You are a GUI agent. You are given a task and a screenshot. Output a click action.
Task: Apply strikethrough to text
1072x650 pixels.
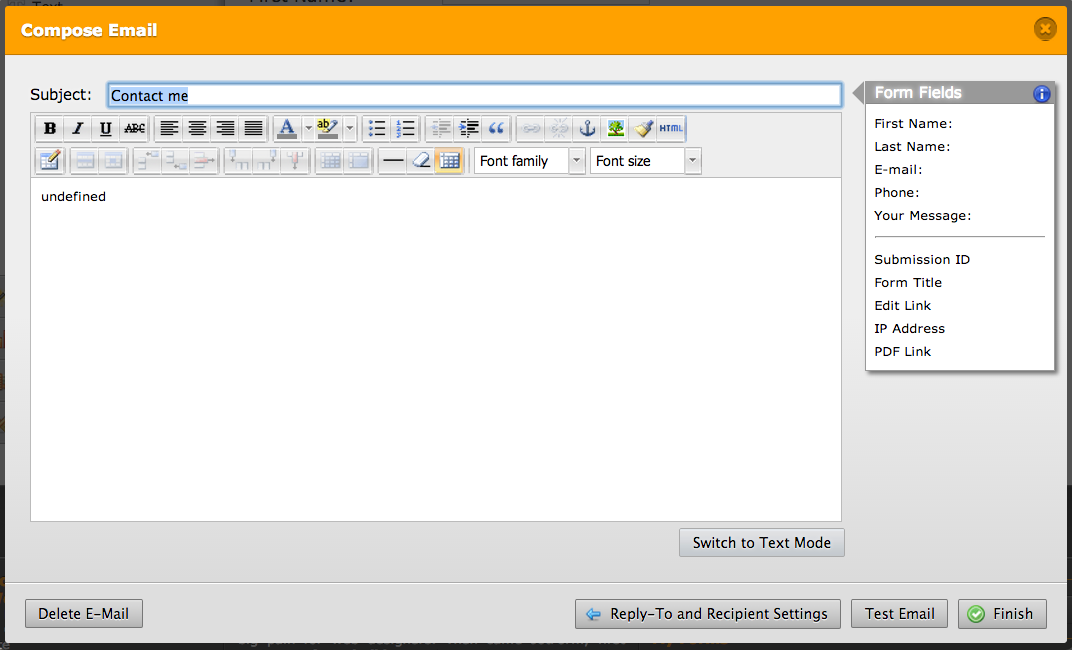(x=134, y=128)
